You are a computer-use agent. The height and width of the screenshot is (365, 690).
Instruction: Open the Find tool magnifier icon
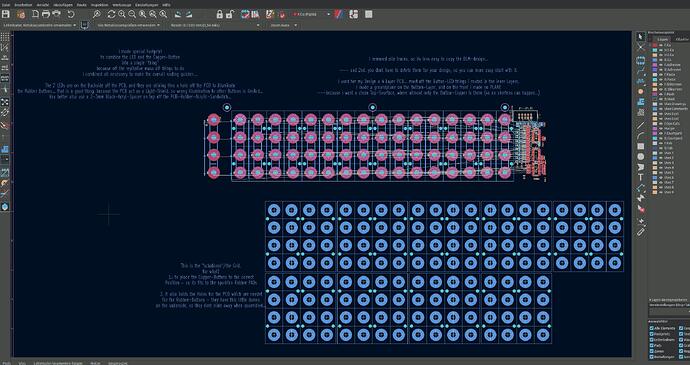point(97,15)
